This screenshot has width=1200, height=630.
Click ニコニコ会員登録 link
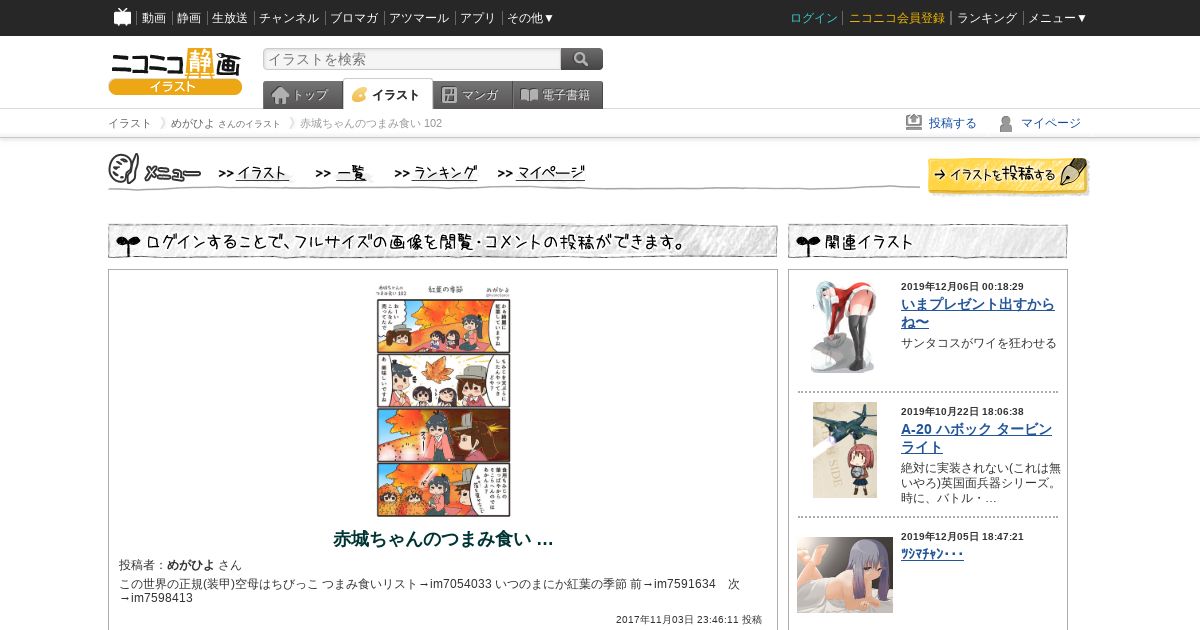click(897, 18)
